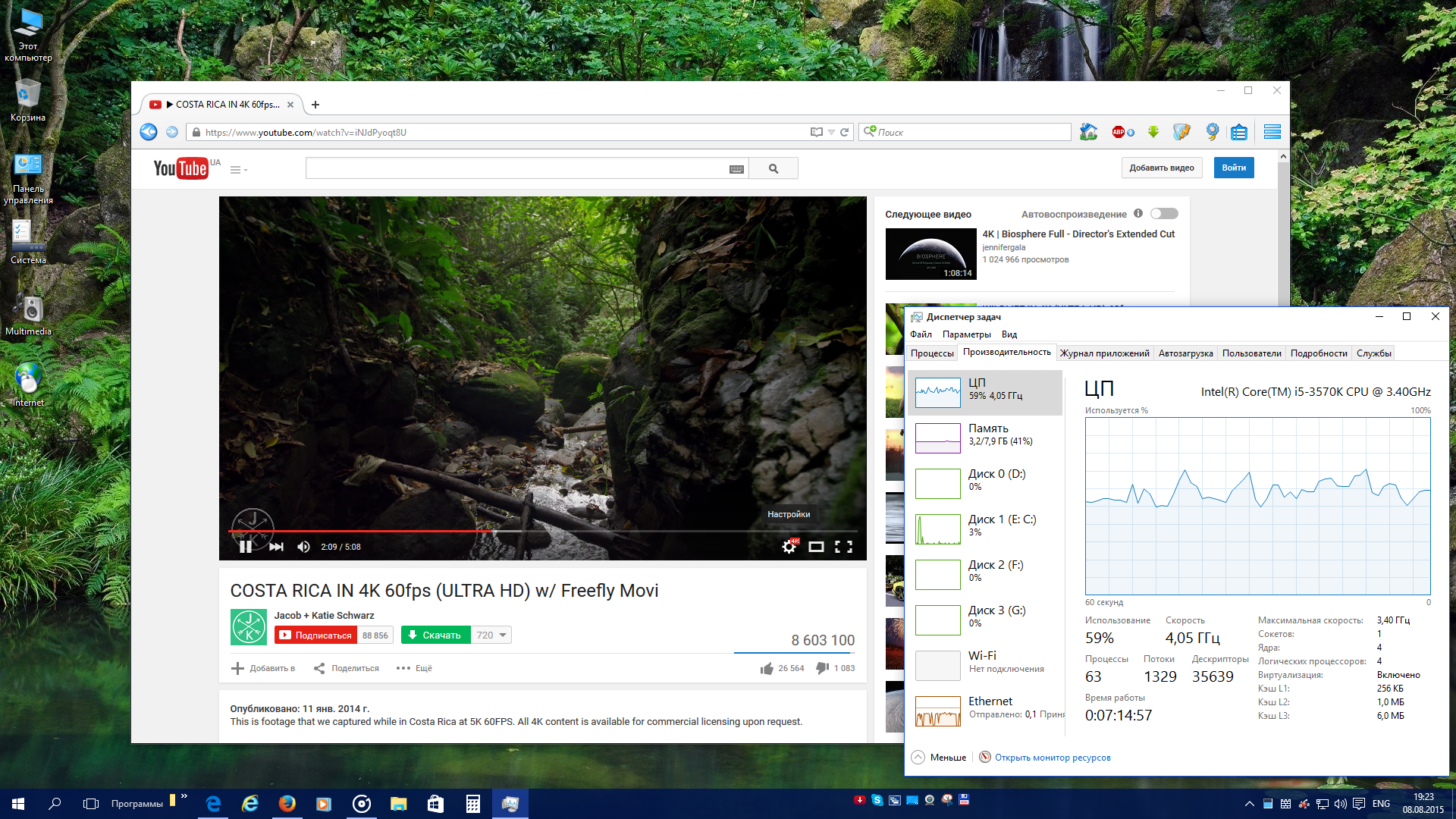Image resolution: width=1456 pixels, height=819 pixels.
Task: Enter fullscreen video mode
Action: [843, 547]
